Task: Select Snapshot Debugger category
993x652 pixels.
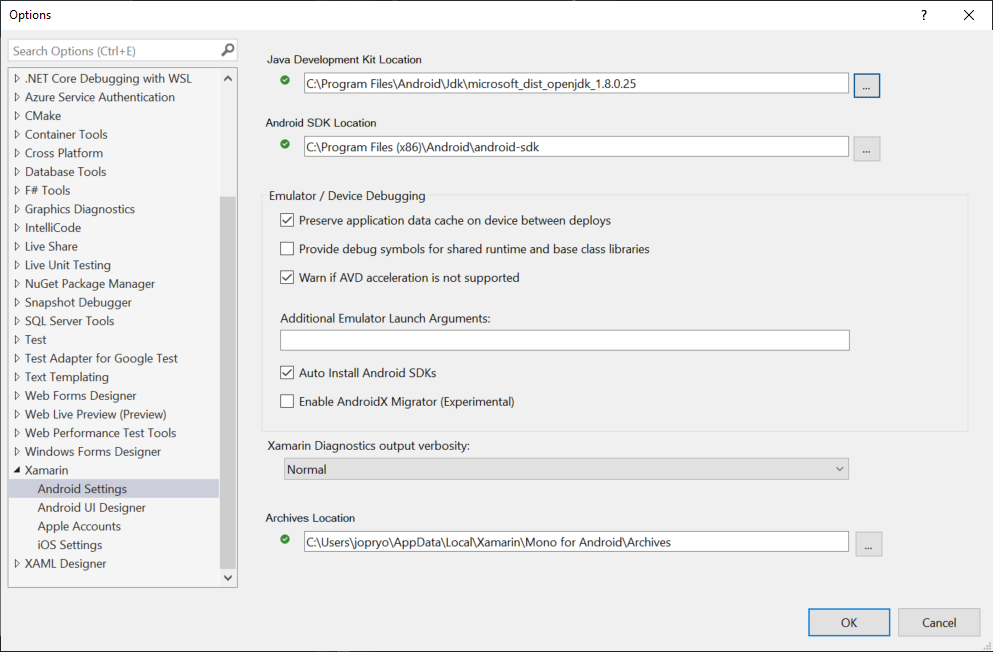Action: (x=78, y=303)
